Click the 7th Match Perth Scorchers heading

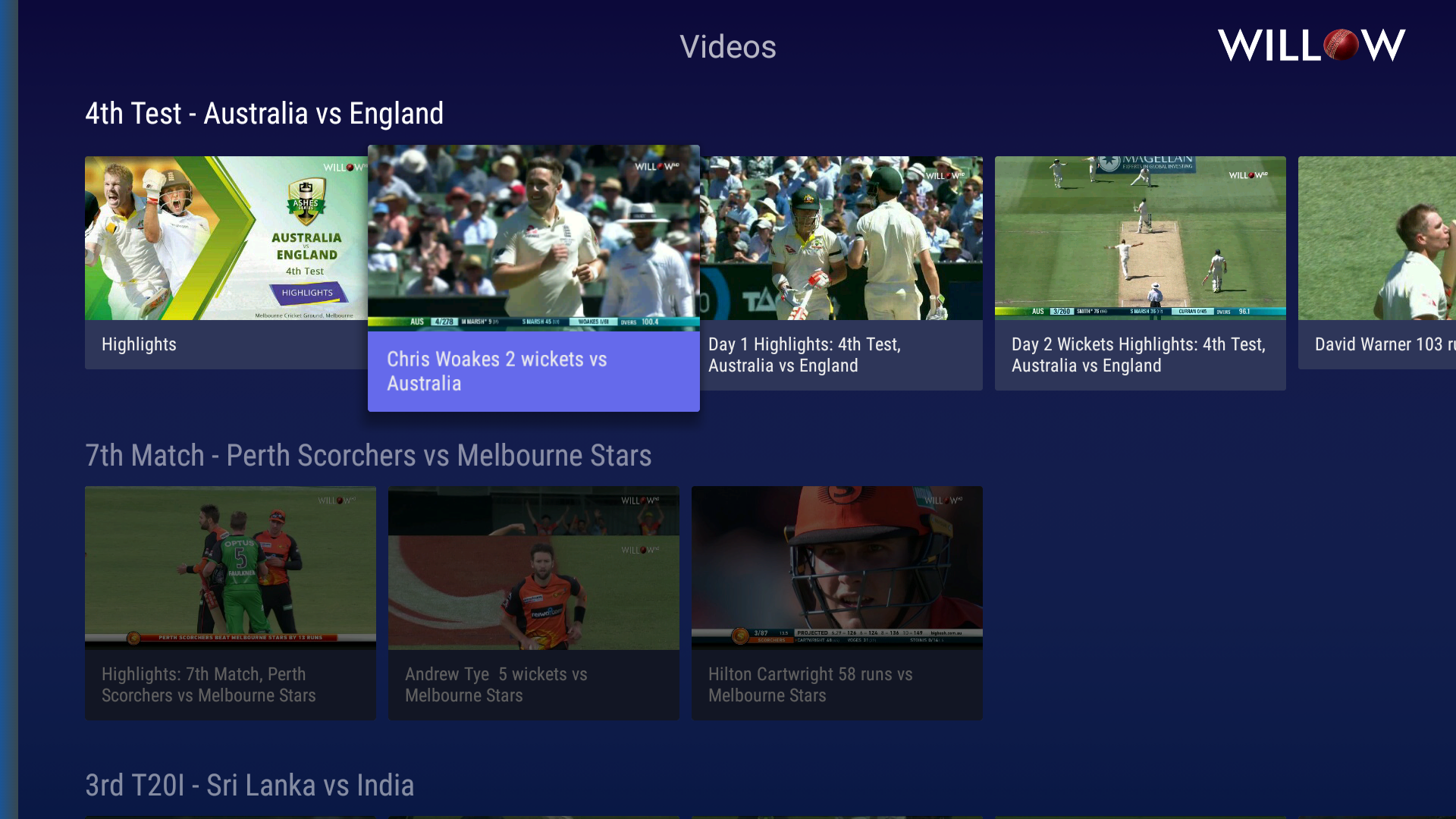point(369,456)
